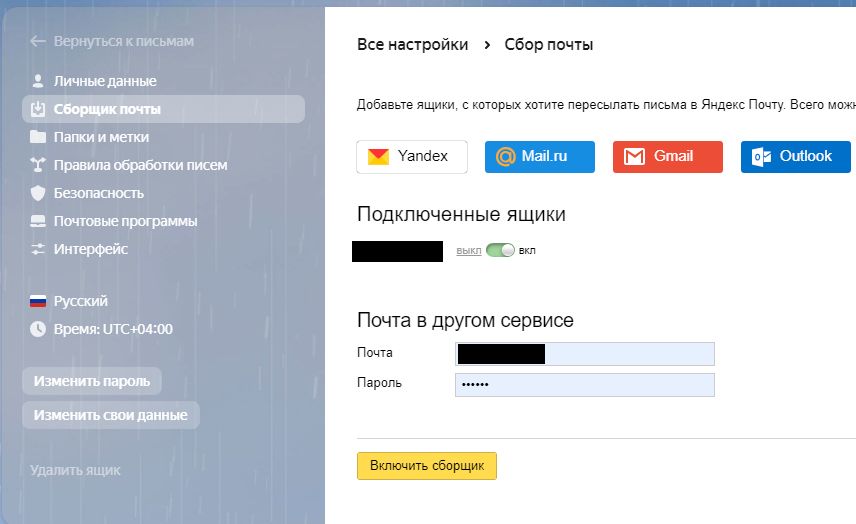Click the person icon beside Личные данные
This screenshot has width=856, height=524.
point(38,81)
